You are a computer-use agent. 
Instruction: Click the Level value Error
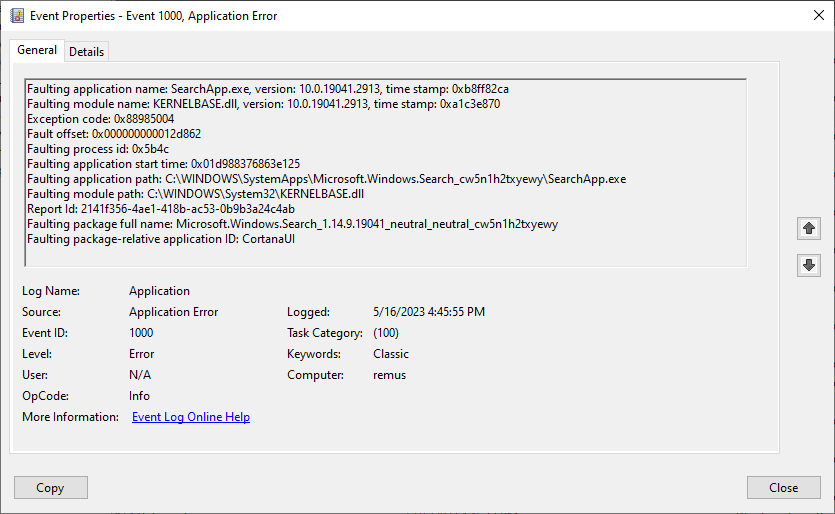point(142,354)
